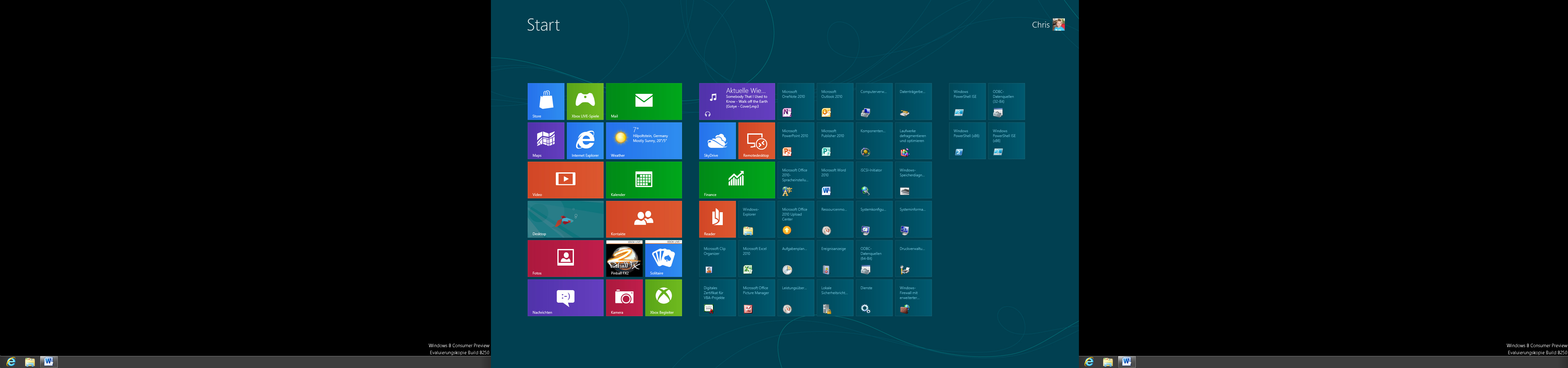Open the Kamera tile
The height and width of the screenshot is (368, 1568).
[624, 298]
